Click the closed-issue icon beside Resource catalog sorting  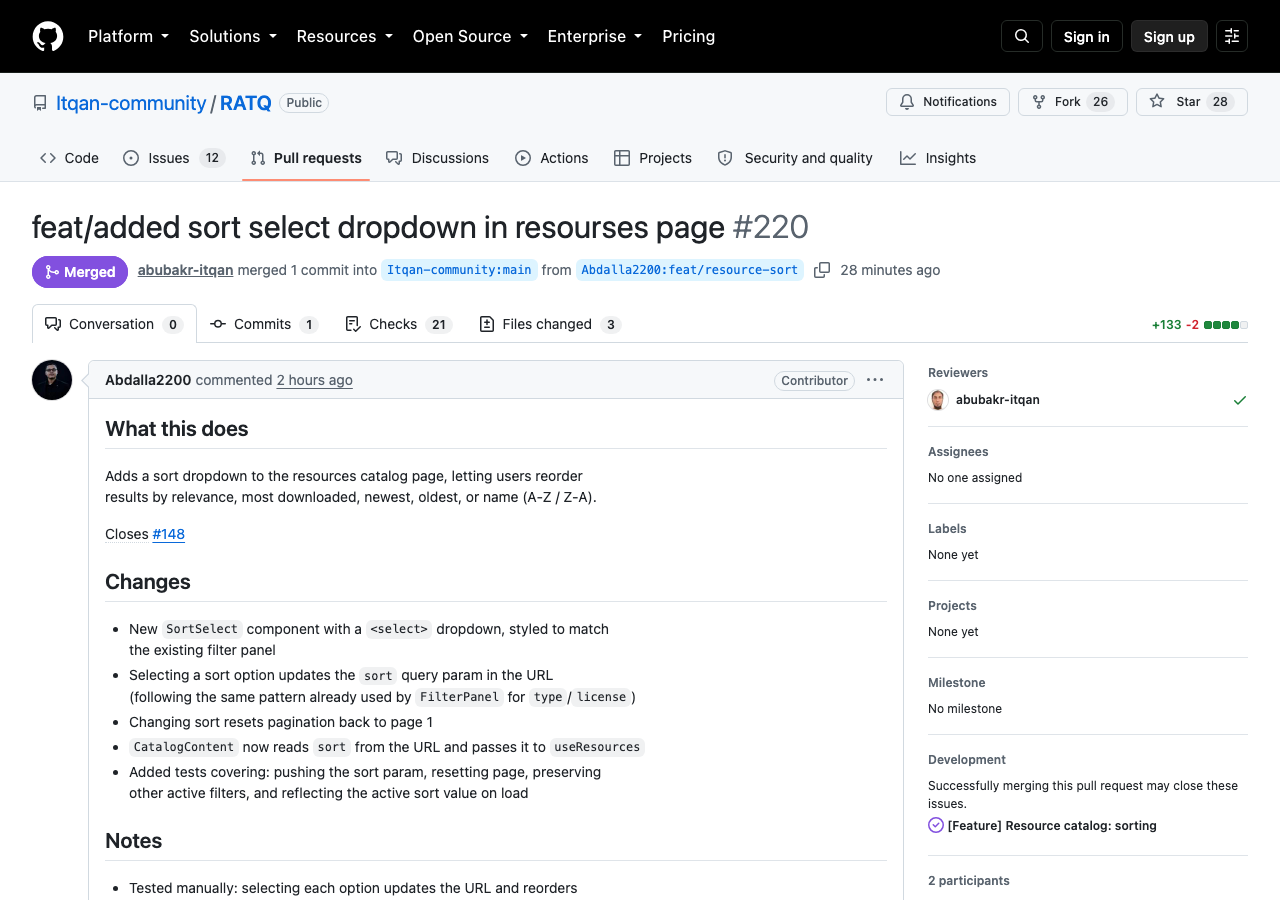936,825
